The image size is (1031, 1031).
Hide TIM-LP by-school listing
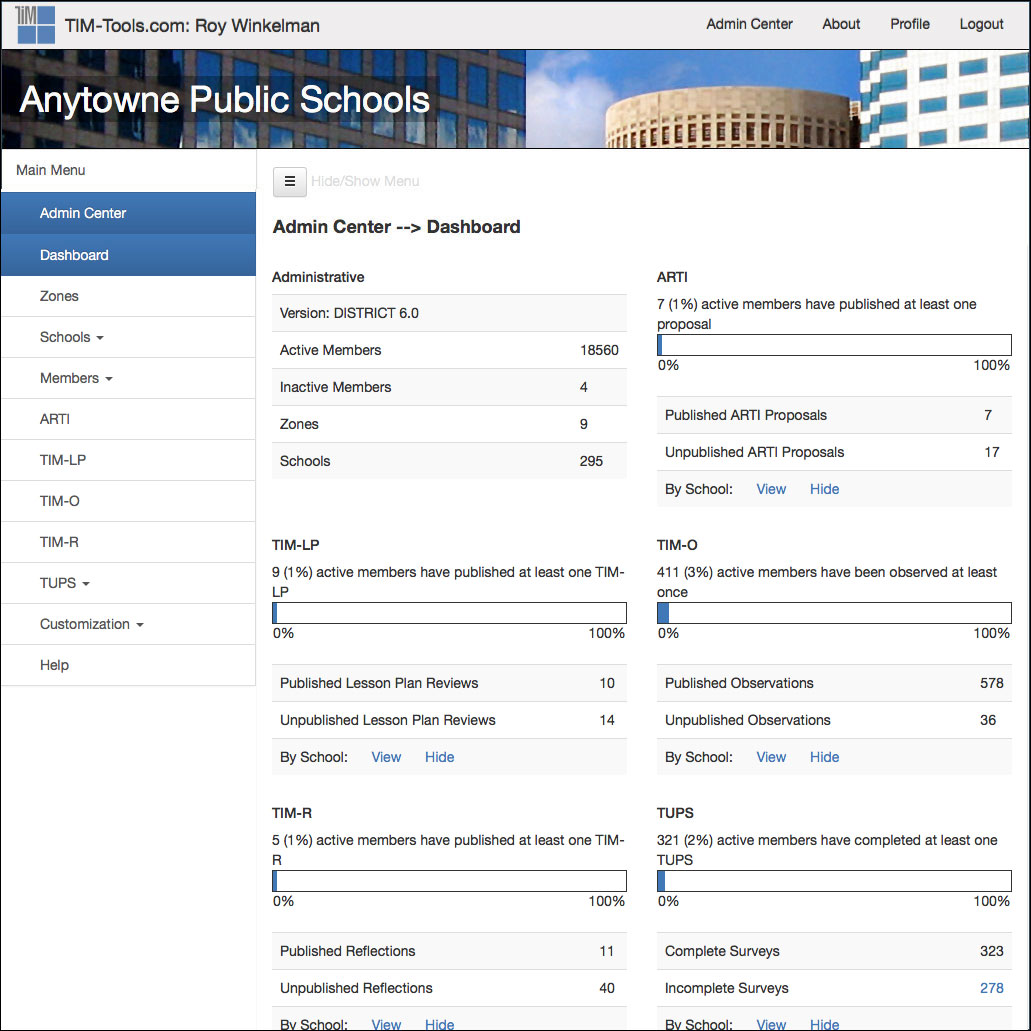439,757
